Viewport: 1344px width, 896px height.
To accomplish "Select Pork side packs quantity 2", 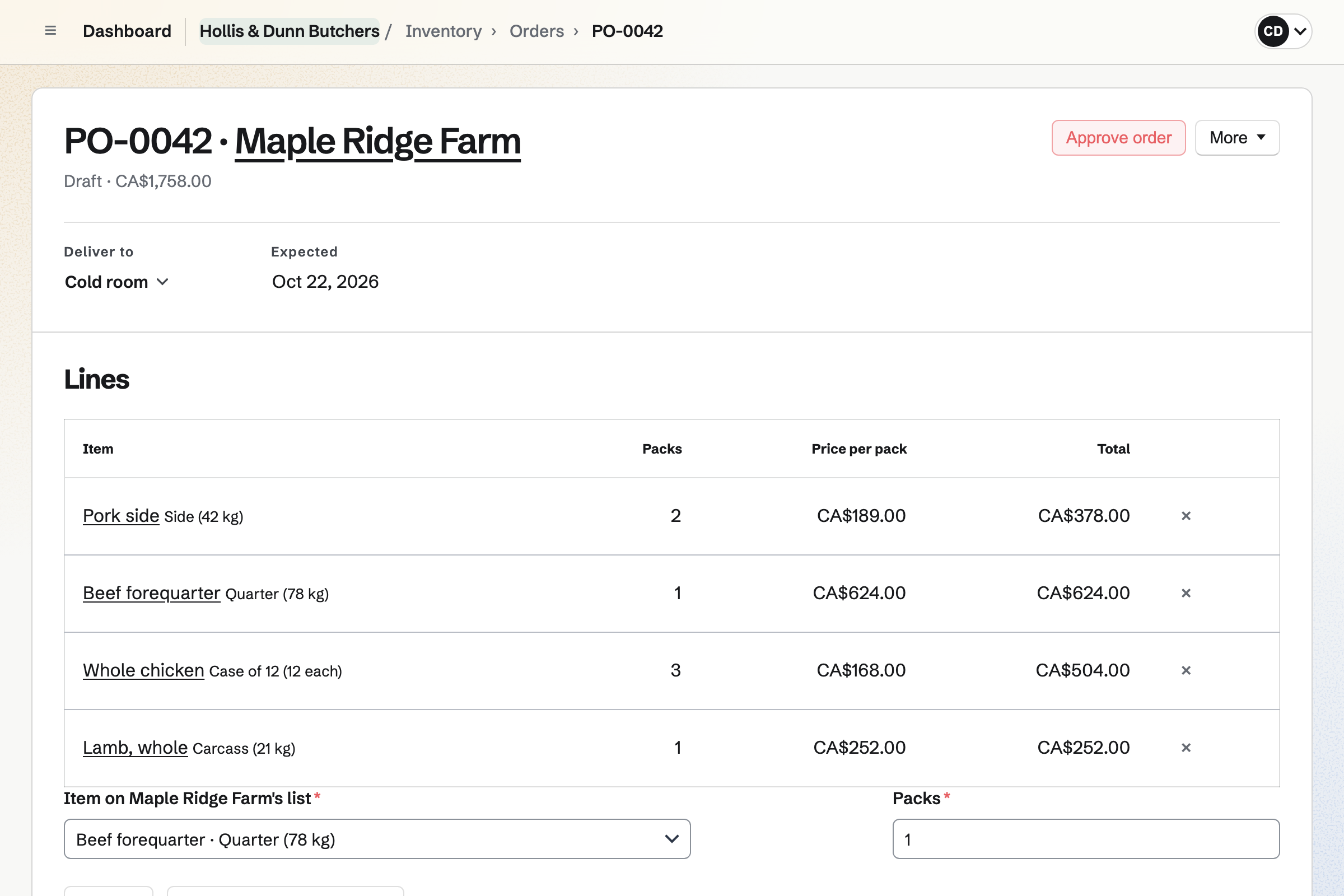I will click(x=675, y=516).
